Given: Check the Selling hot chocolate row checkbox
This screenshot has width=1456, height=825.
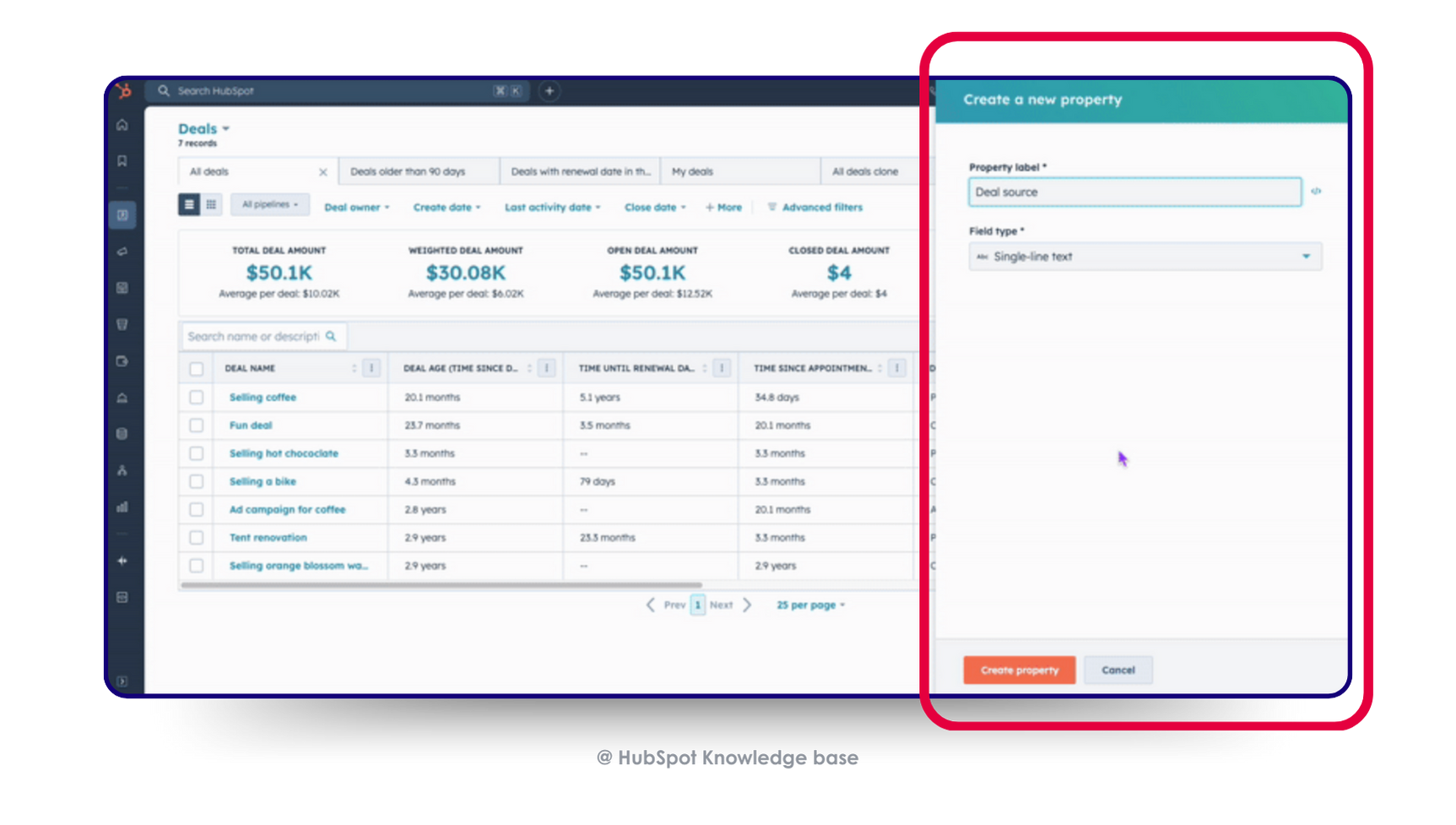Looking at the screenshot, I should coord(197,453).
